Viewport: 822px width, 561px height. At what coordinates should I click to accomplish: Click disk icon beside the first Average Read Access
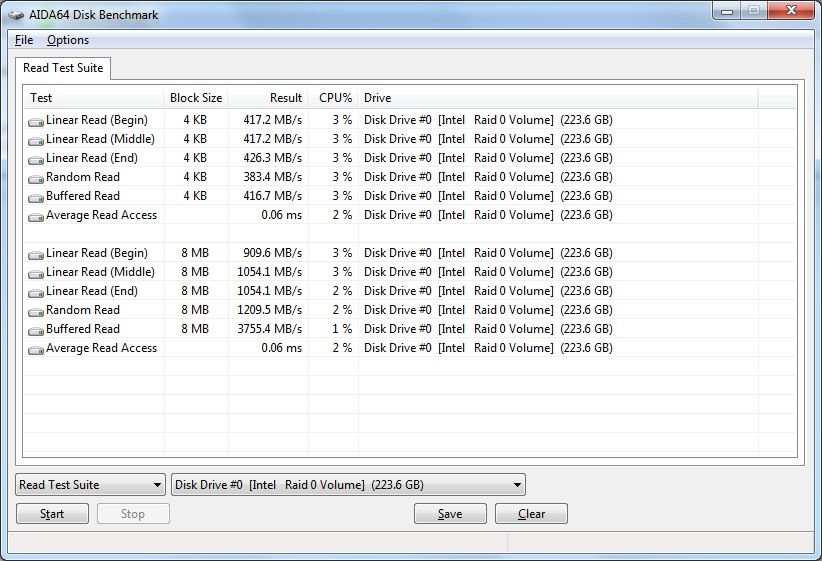pyautogui.click(x=36, y=217)
